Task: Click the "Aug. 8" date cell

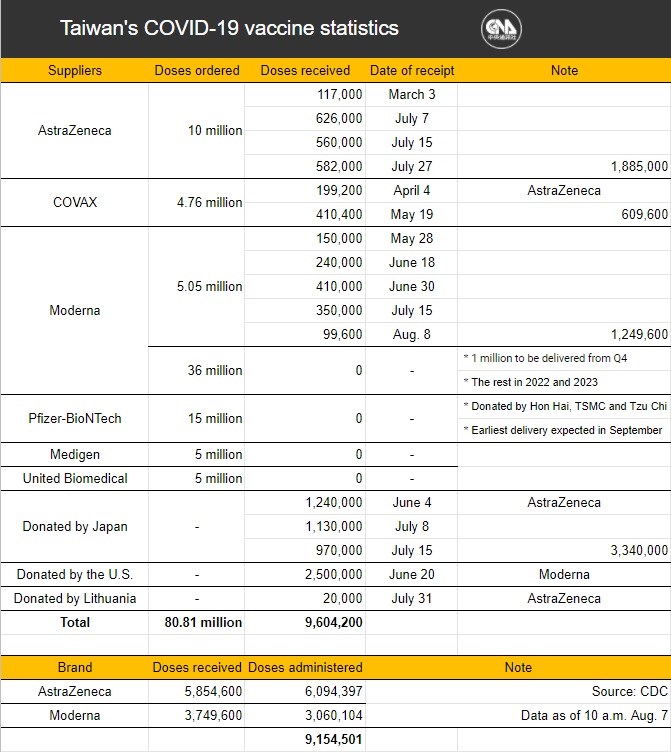Action: [x=412, y=334]
